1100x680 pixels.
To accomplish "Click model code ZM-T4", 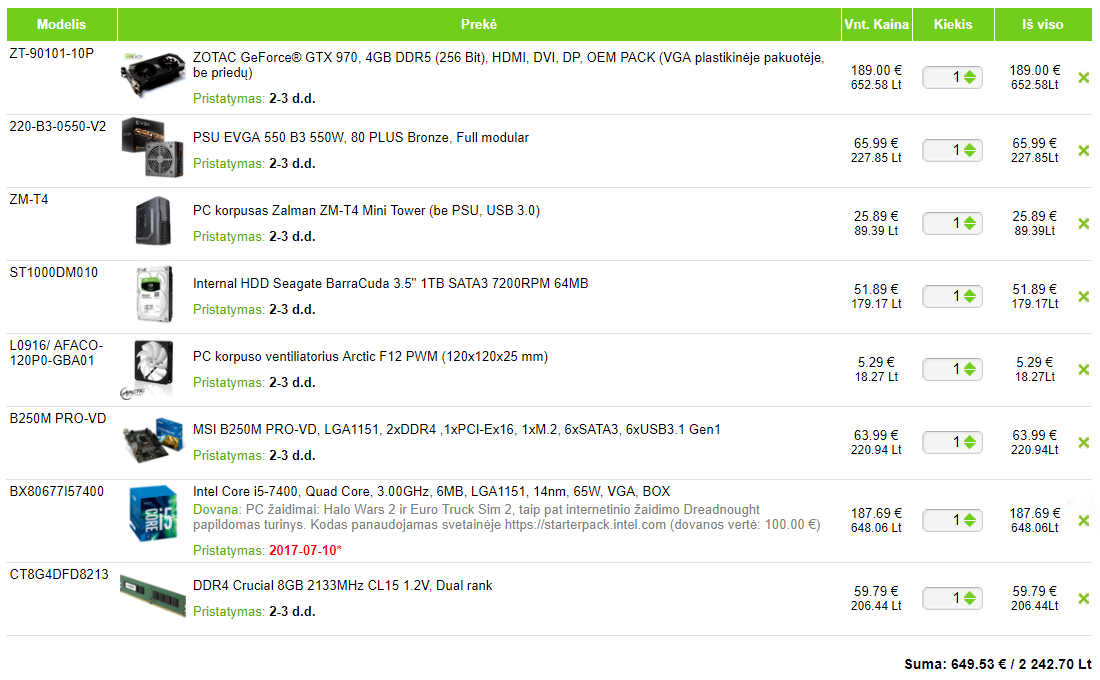I will pos(29,199).
